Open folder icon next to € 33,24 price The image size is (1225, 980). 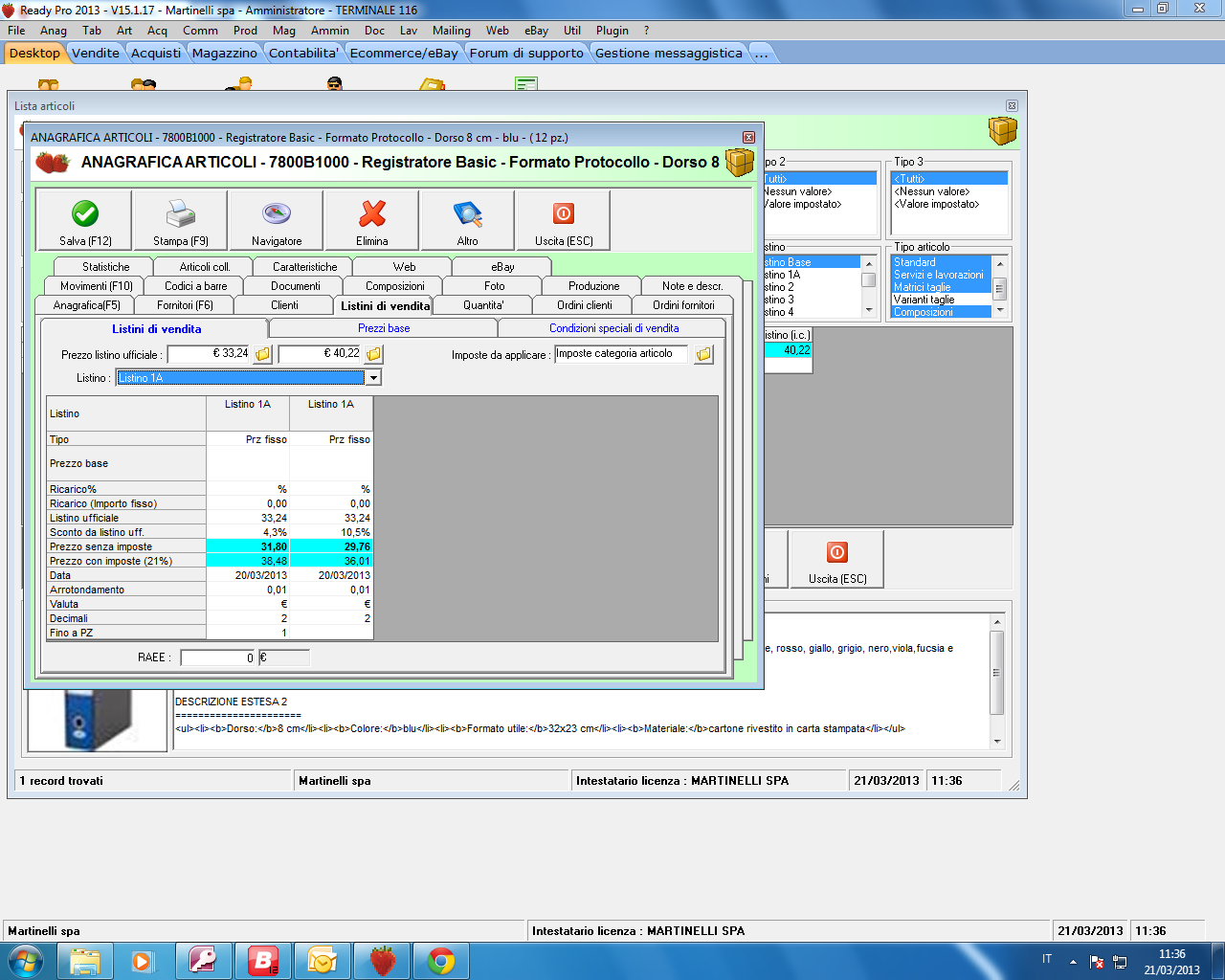(262, 354)
